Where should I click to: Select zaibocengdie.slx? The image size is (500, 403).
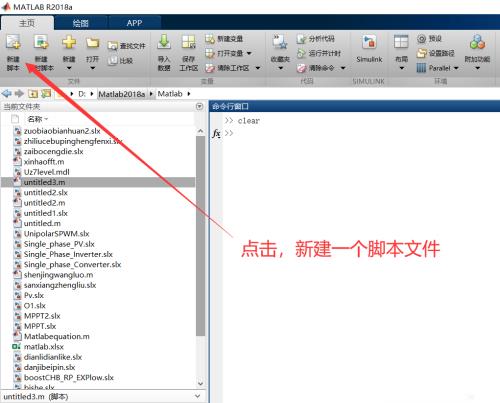[x=54, y=151]
